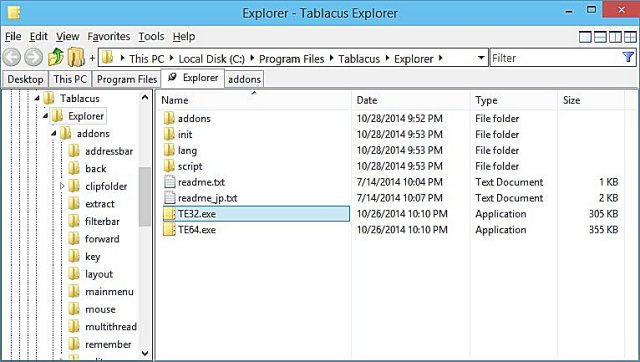Image resolution: width=640 pixels, height=362 pixels.
Task: Select the four pane grid layout icon
Action: (x=630, y=37)
